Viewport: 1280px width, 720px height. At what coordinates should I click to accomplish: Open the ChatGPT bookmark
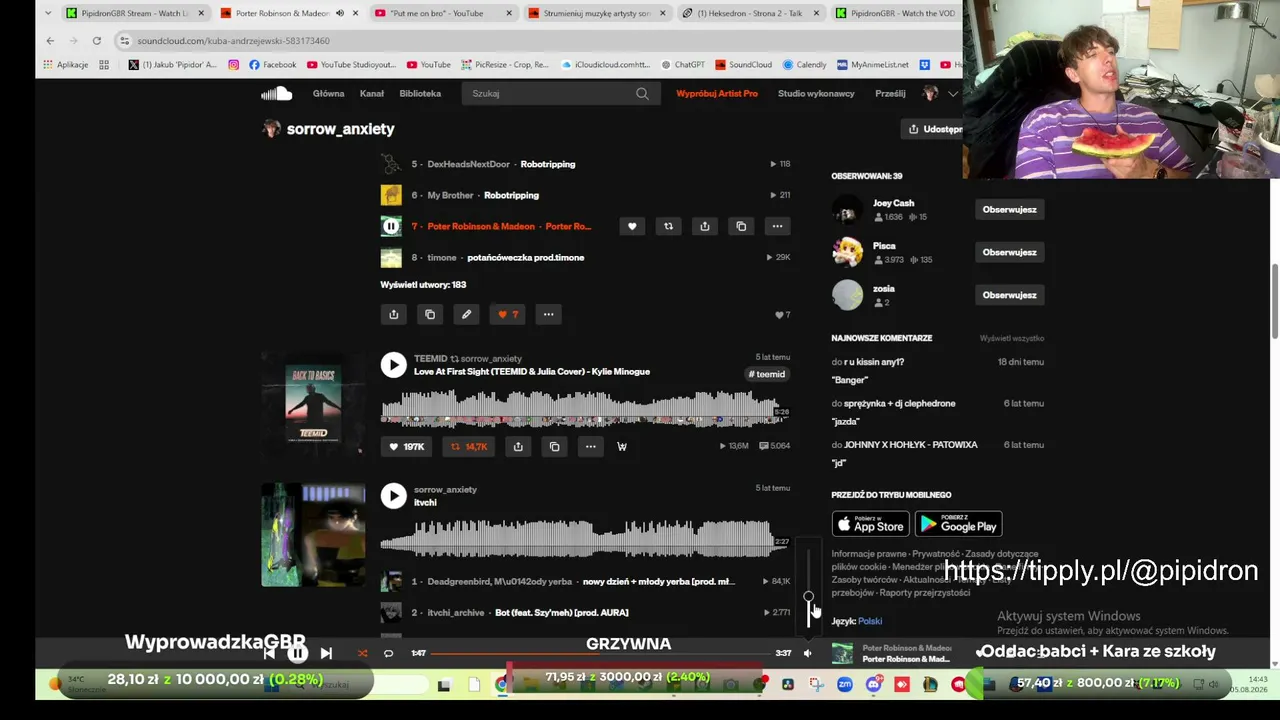point(683,65)
